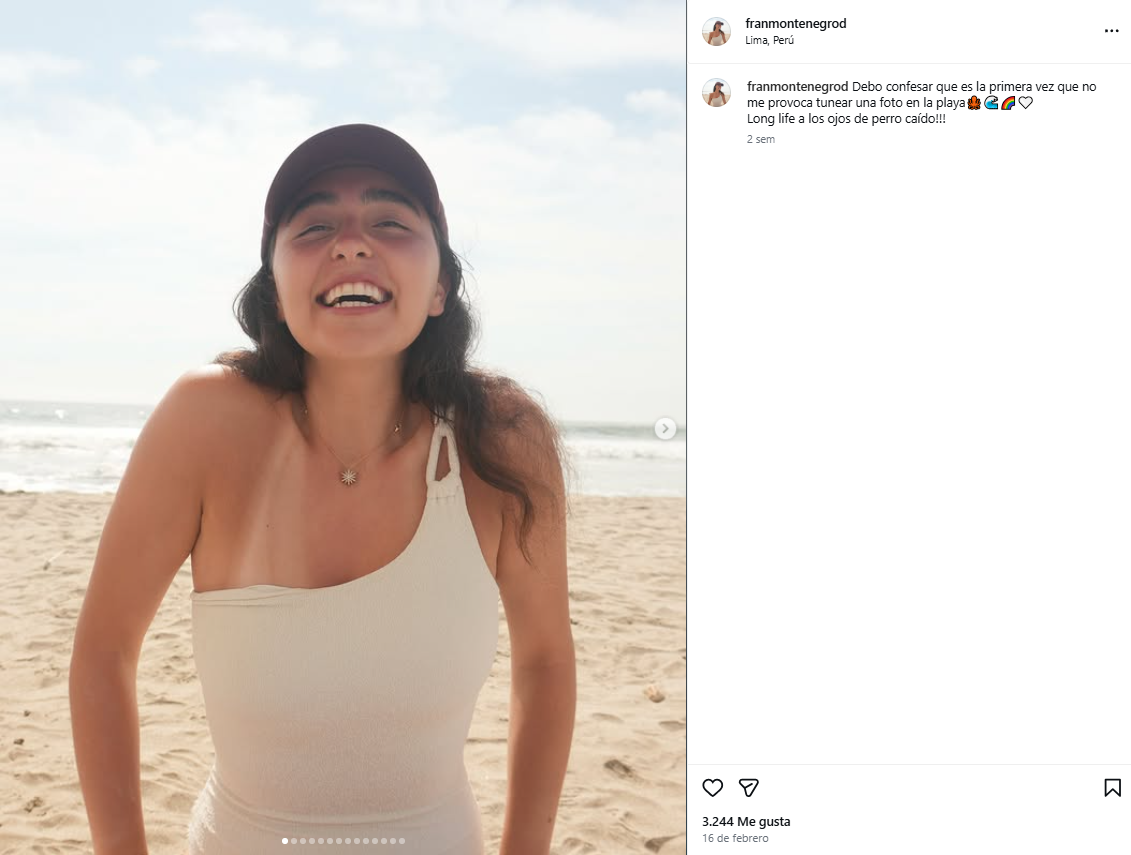Click the profile avatar beside the caption
Image resolution: width=1131 pixels, height=855 pixels.
[x=717, y=92]
